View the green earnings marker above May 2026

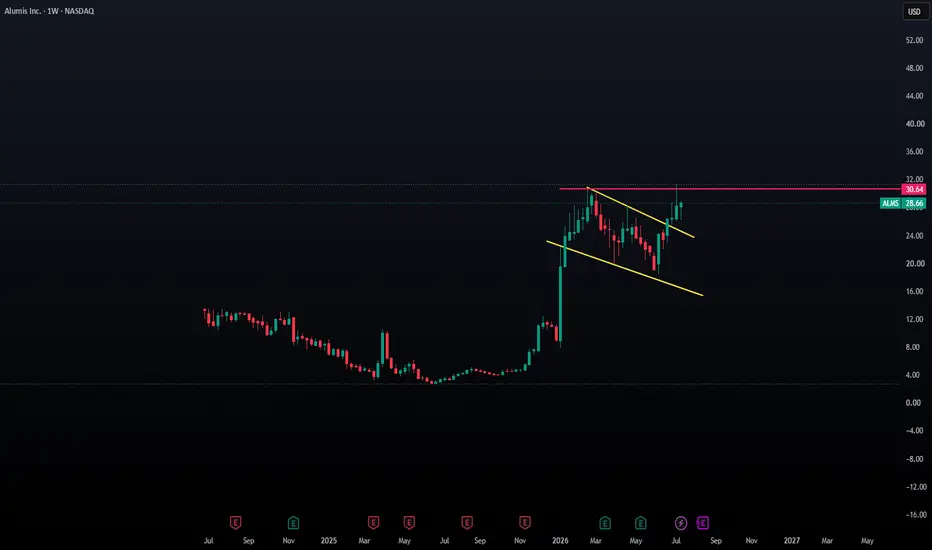640,523
